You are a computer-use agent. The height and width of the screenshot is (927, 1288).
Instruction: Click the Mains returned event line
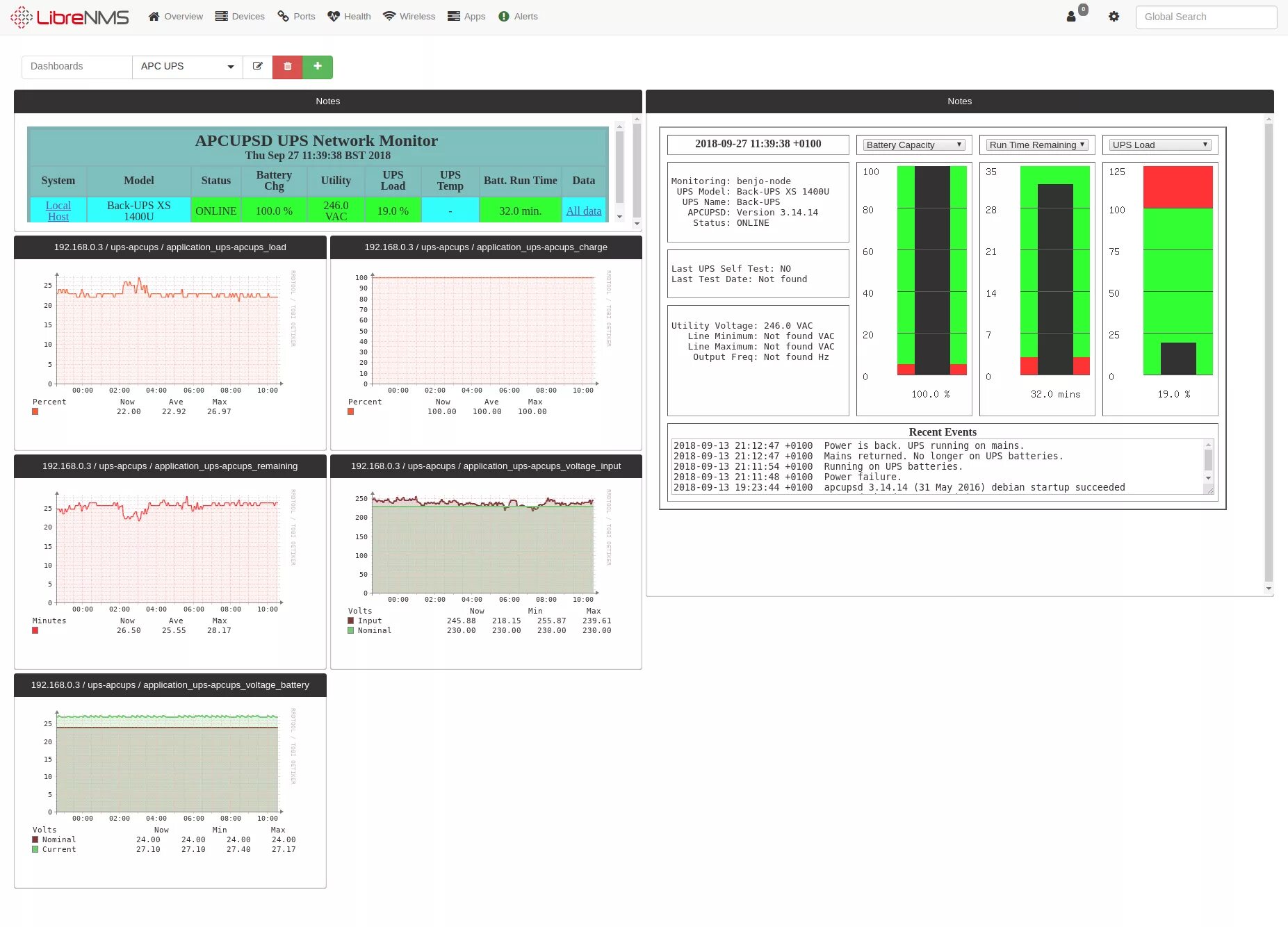[x=868, y=457]
